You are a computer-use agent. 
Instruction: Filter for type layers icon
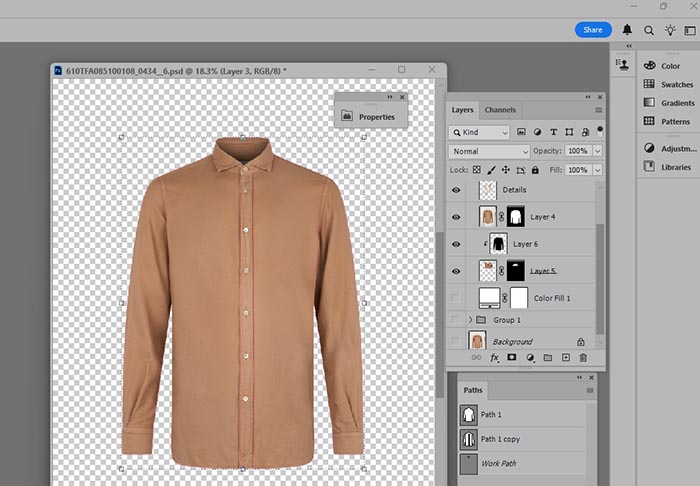(x=554, y=132)
